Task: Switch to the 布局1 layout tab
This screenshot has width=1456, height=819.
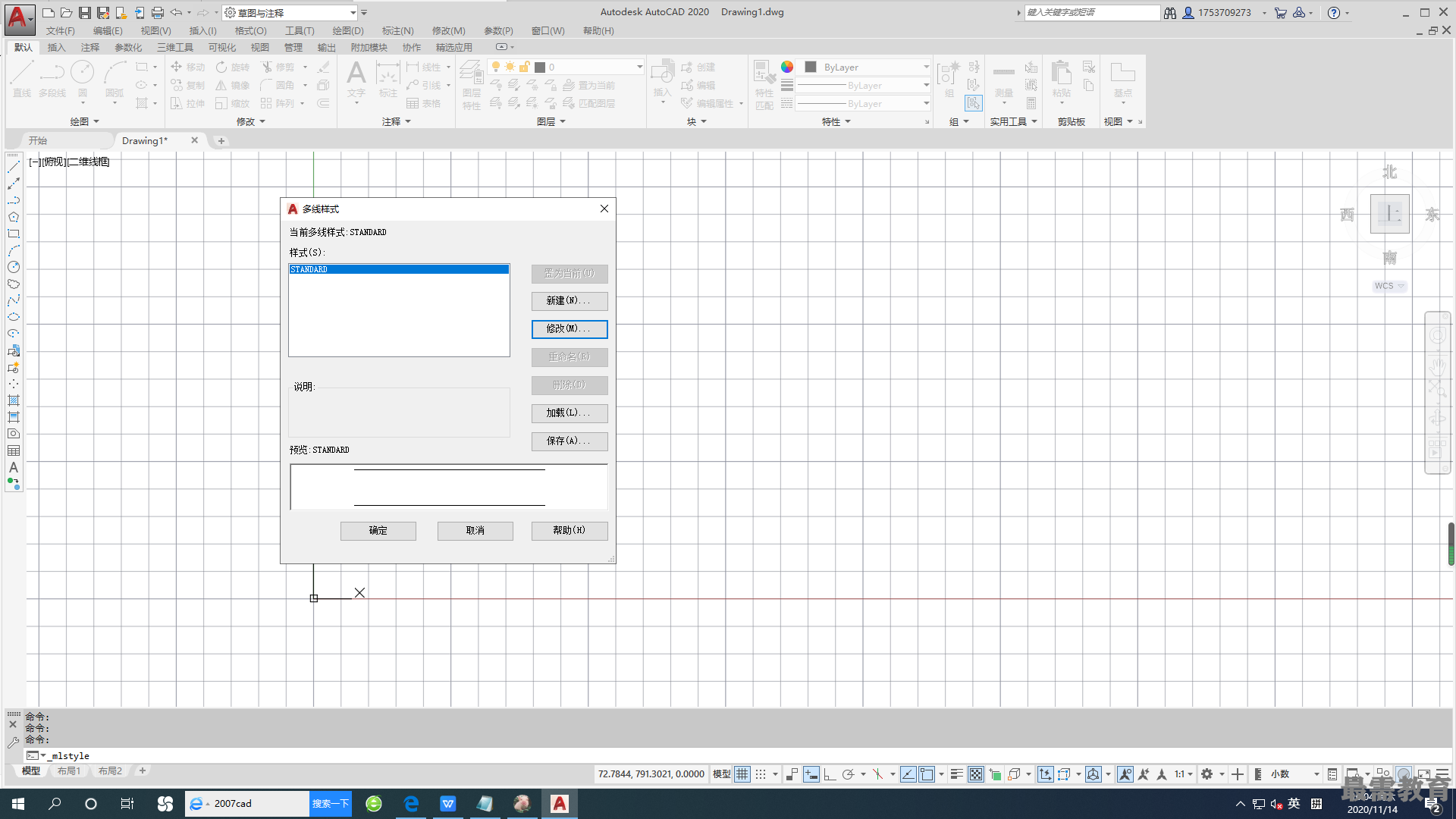Action: click(x=68, y=770)
